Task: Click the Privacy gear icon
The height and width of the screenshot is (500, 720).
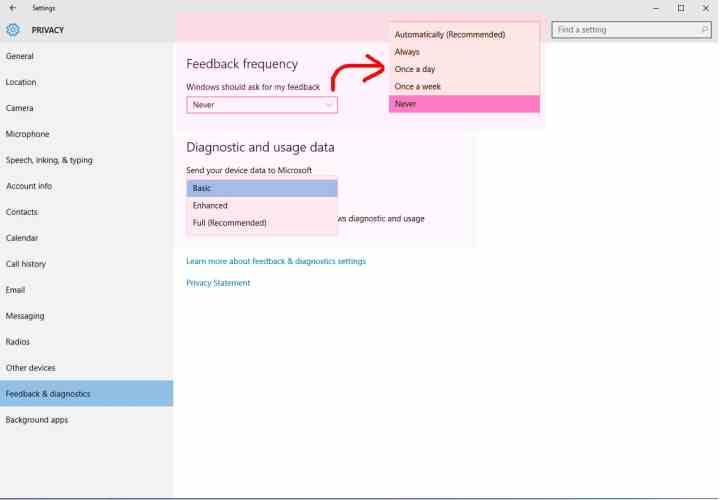Action: coord(13,30)
